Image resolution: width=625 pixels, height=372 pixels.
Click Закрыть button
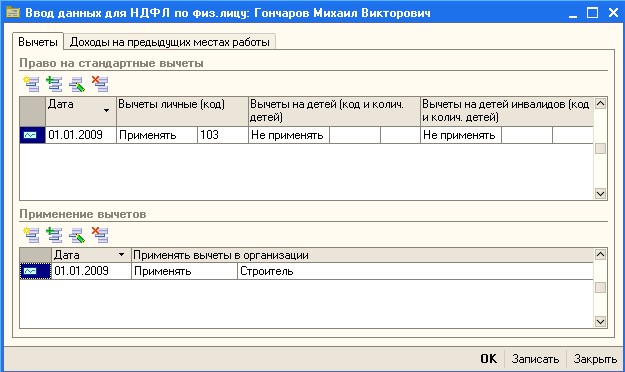pyautogui.click(x=595, y=359)
